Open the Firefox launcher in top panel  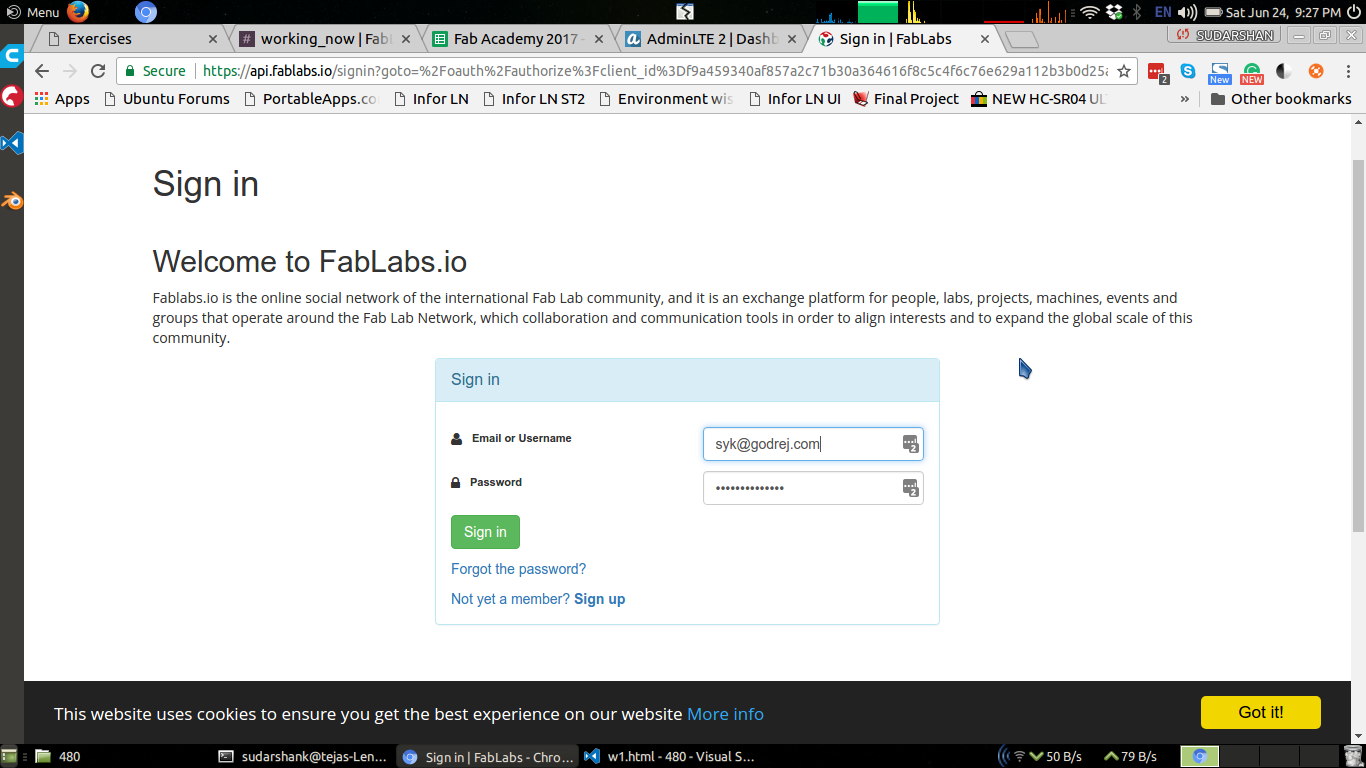pyautogui.click(x=78, y=12)
